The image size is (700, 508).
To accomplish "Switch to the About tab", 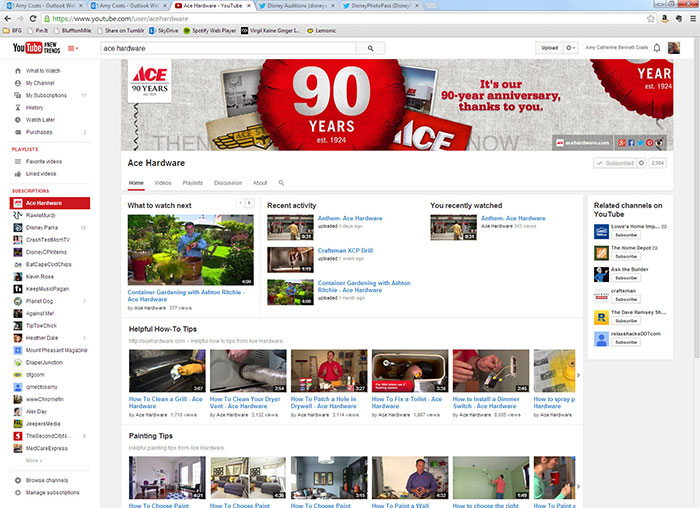I will click(260, 183).
